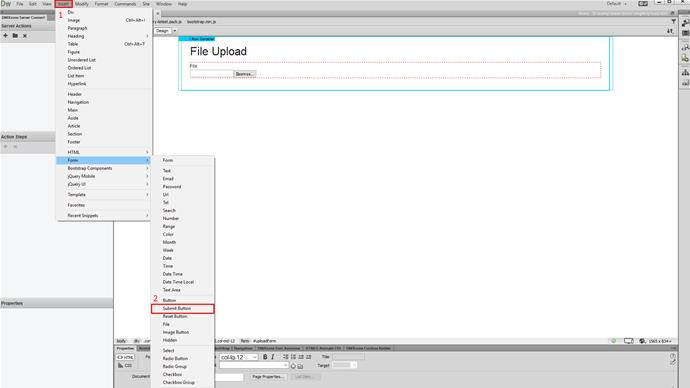Click the point-to-file target icon

coord(293,366)
